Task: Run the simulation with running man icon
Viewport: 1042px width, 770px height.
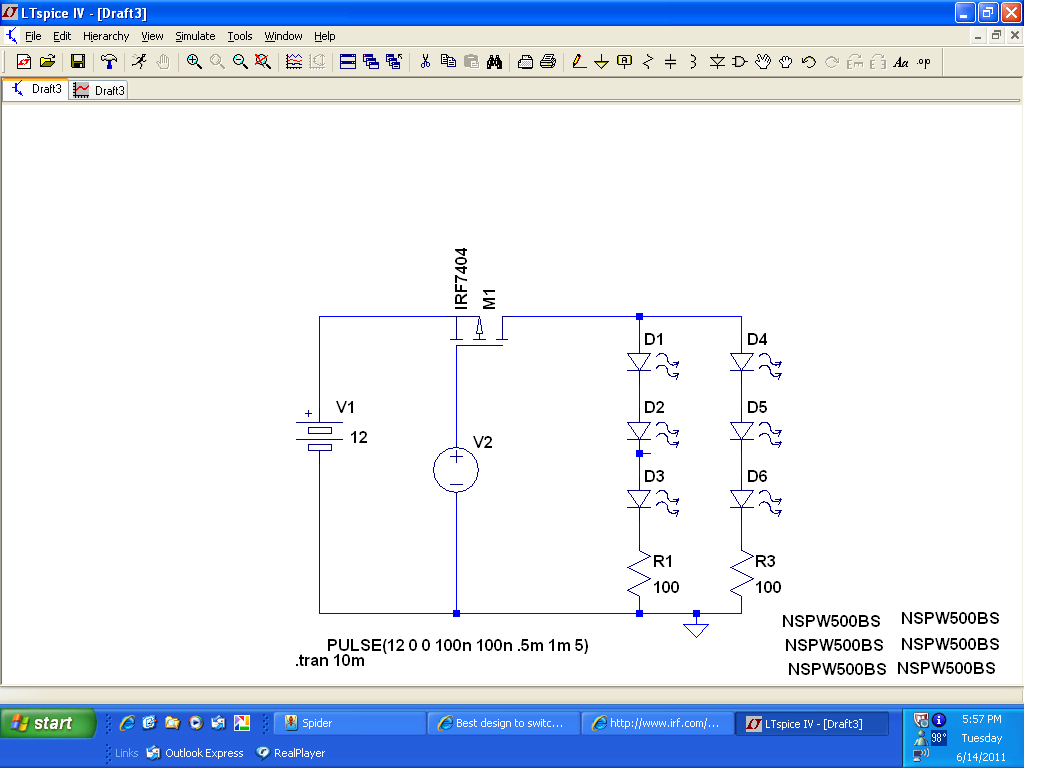Action: [139, 62]
